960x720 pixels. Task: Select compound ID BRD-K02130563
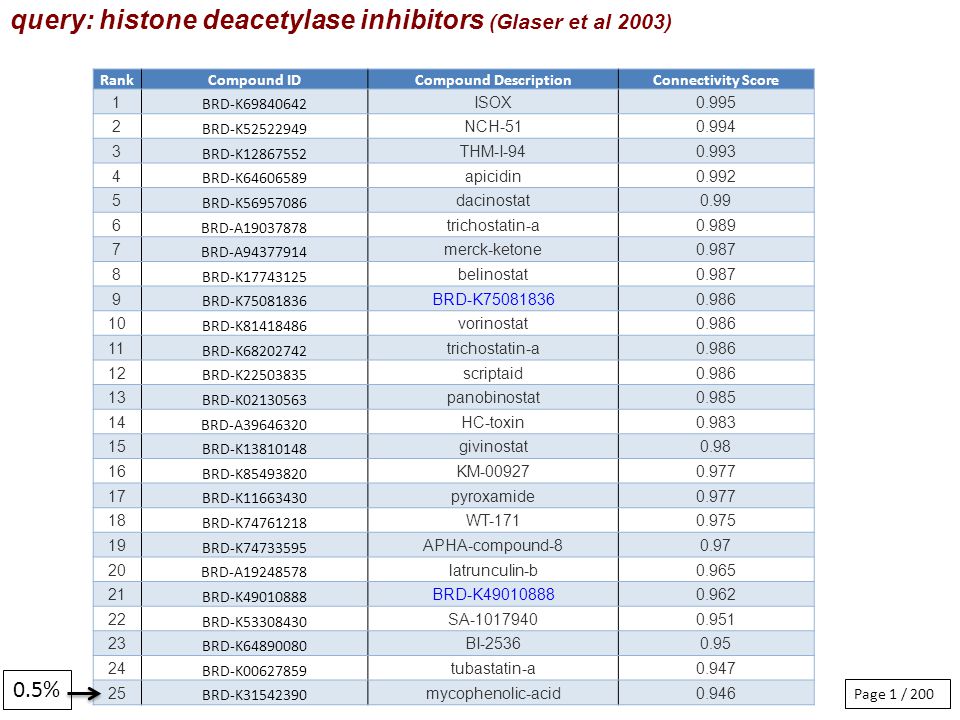(x=254, y=400)
